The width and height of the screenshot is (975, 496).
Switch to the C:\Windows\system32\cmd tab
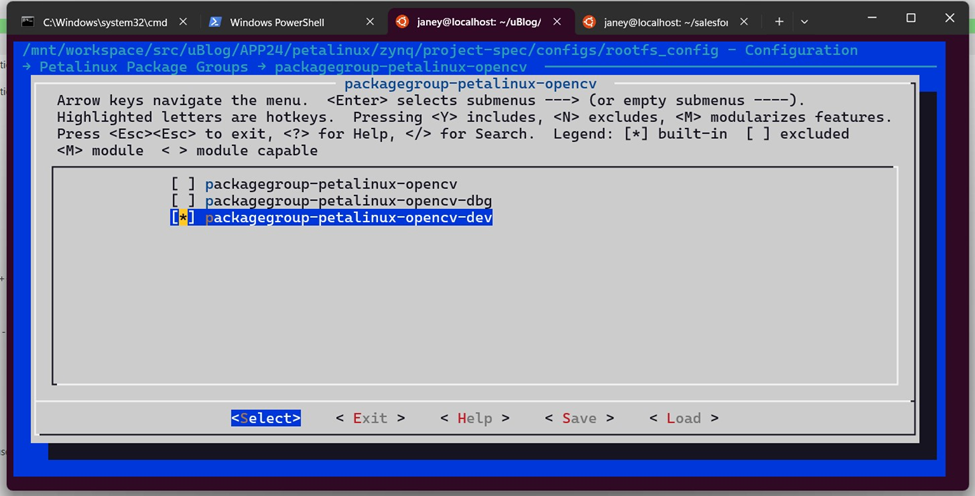point(104,22)
